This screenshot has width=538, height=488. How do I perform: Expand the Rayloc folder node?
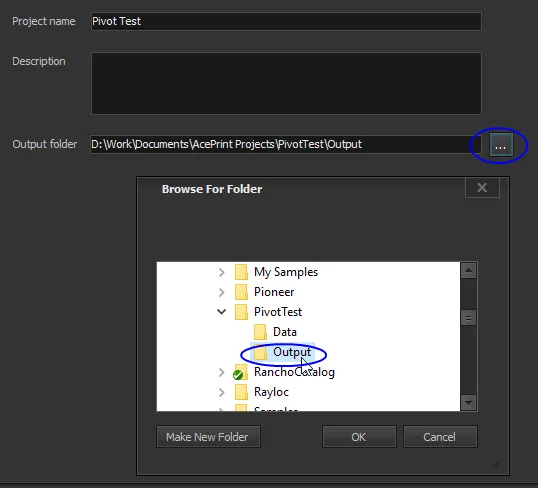point(222,392)
